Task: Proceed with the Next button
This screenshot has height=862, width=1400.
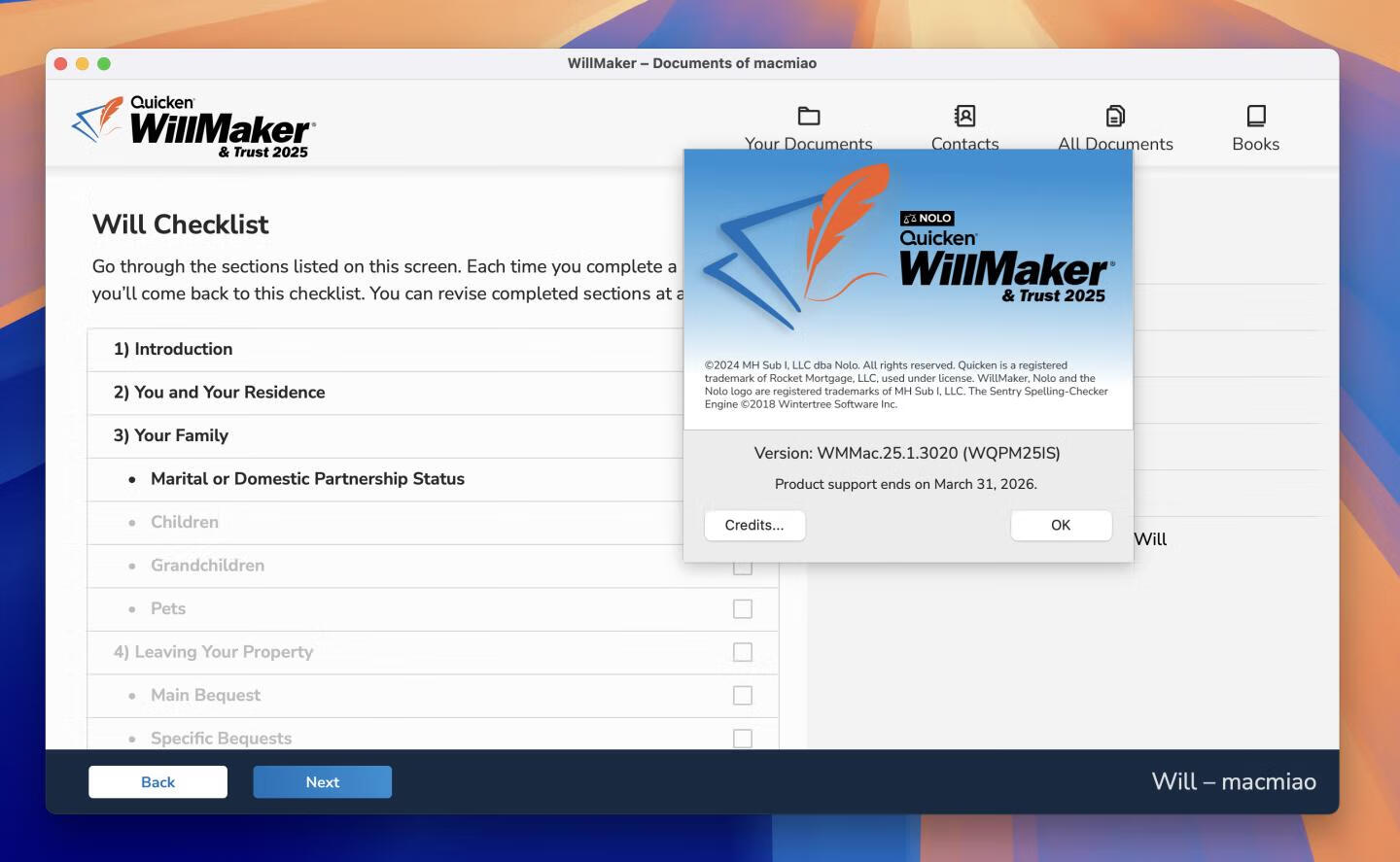Action: [x=323, y=782]
